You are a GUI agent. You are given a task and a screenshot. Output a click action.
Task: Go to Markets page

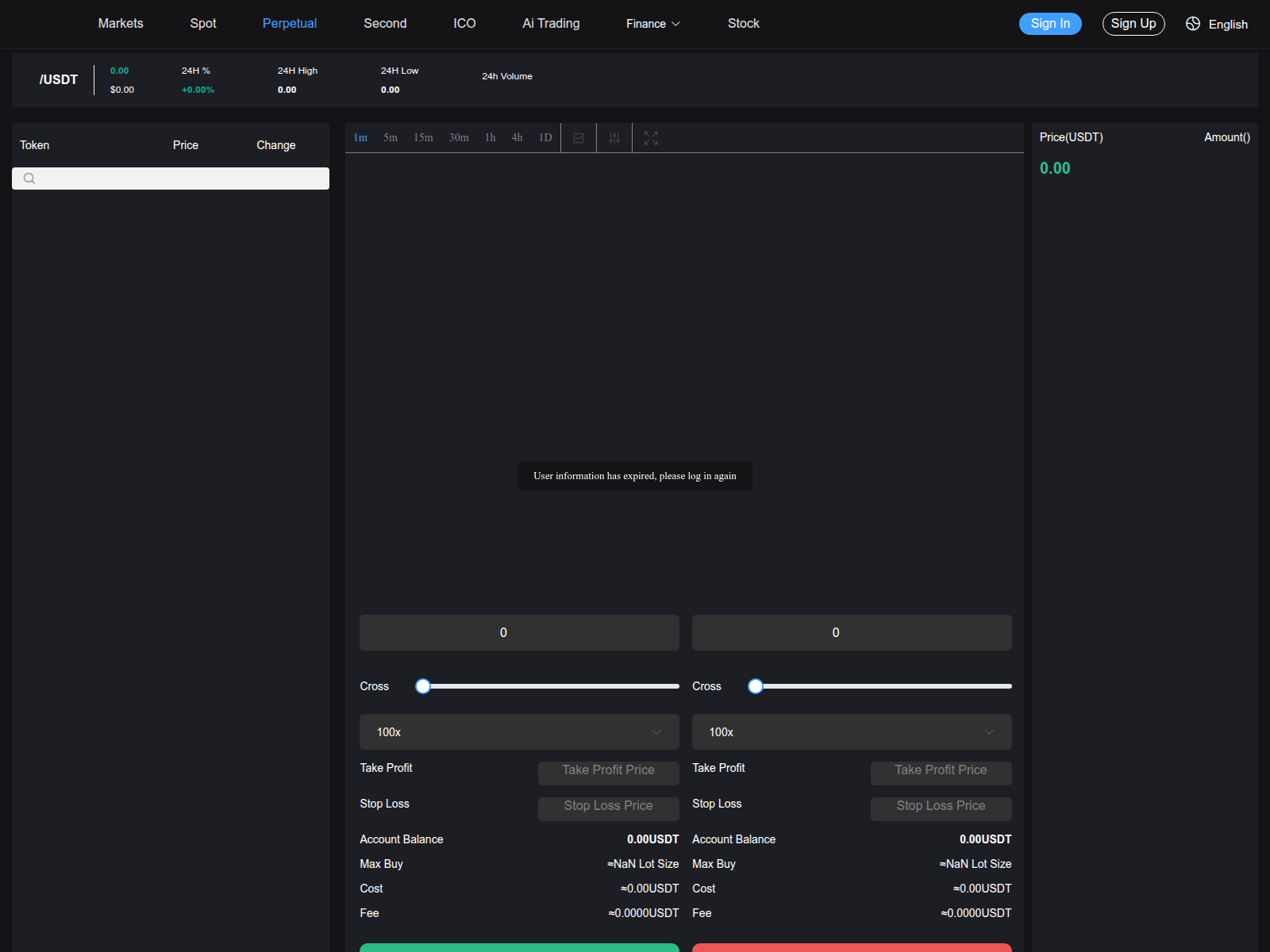click(121, 24)
